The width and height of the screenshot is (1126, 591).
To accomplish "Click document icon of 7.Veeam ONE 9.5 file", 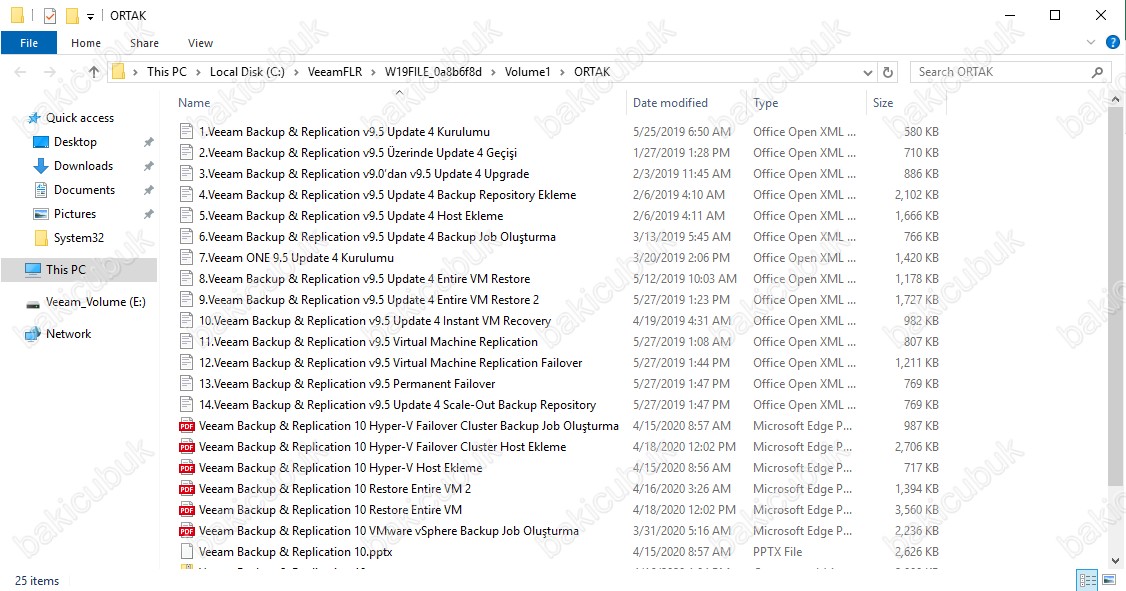I will [x=187, y=258].
